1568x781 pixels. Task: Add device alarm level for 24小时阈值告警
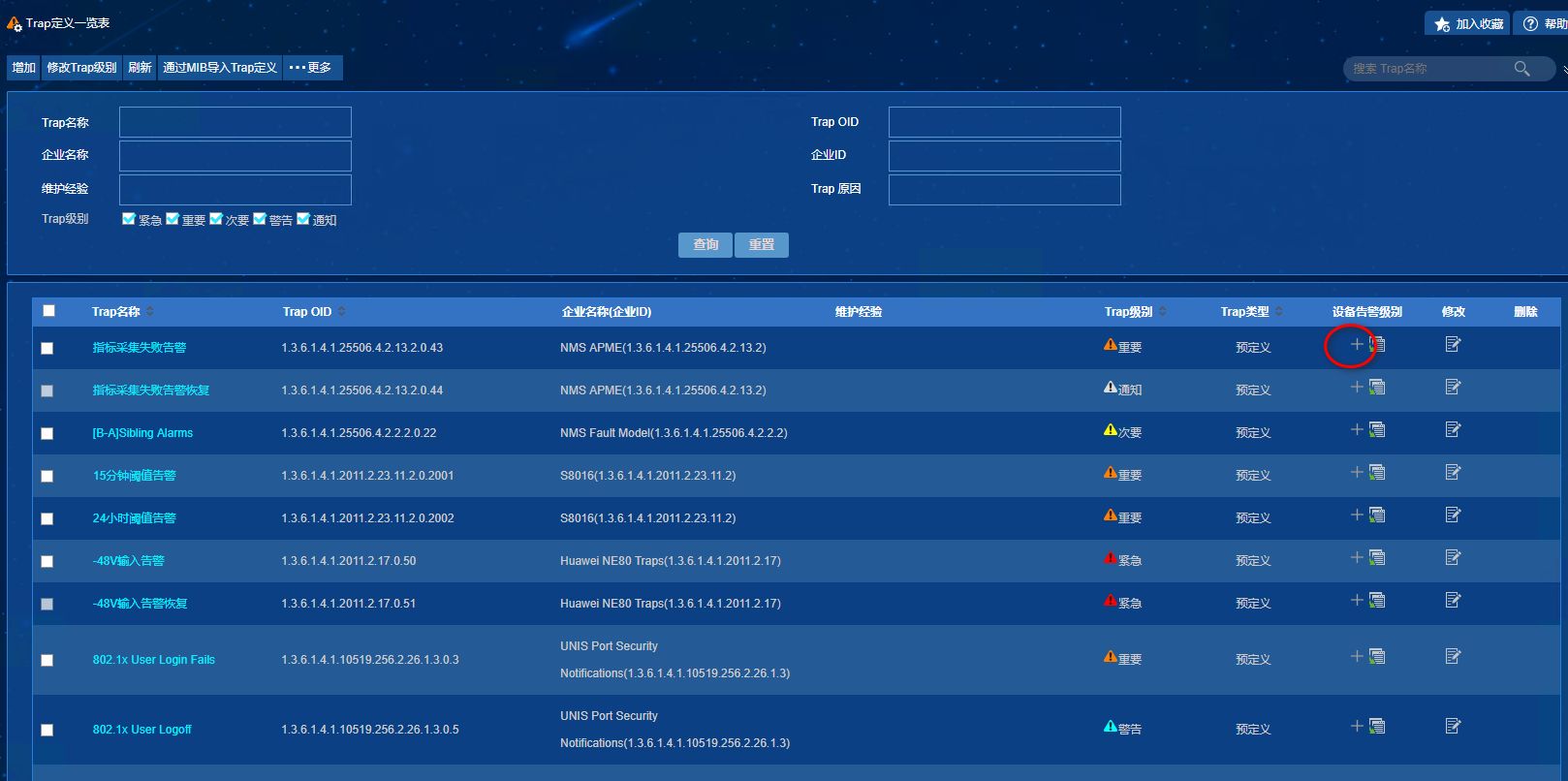point(1357,515)
